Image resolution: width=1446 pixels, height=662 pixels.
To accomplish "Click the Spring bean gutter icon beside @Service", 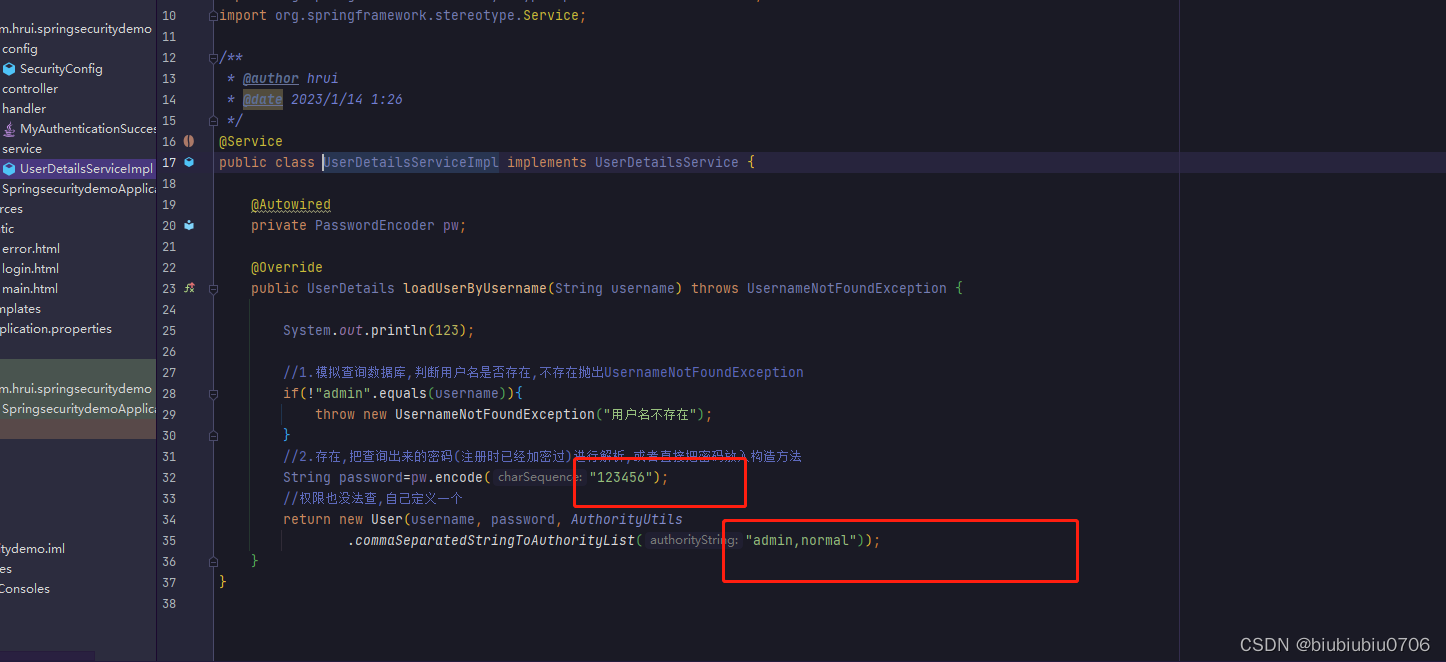I will [189, 141].
